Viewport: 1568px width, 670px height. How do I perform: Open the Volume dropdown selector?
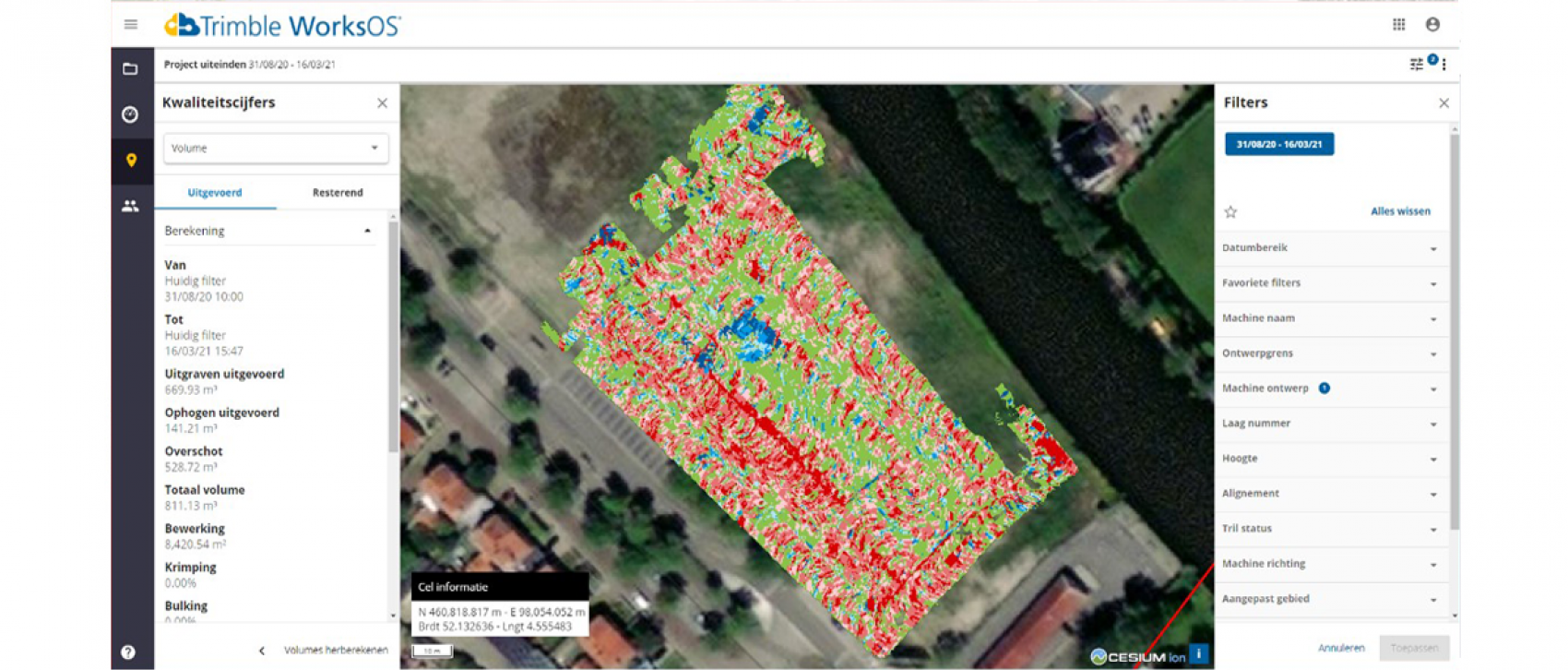point(276,149)
